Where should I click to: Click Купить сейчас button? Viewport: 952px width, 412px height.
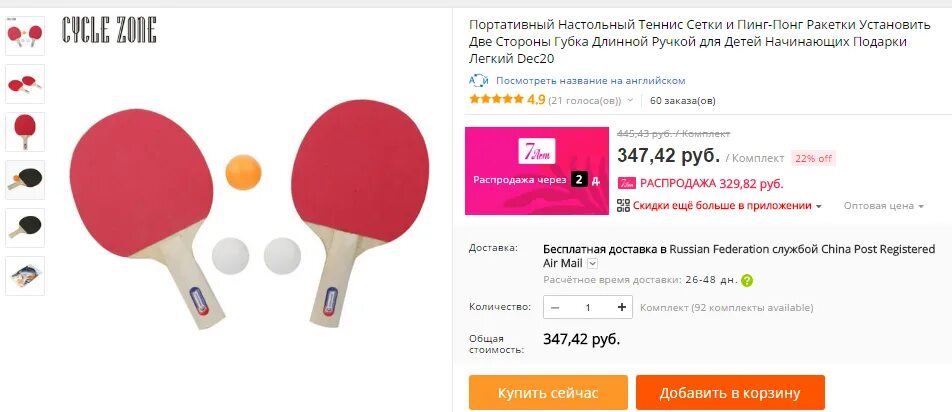[548, 393]
